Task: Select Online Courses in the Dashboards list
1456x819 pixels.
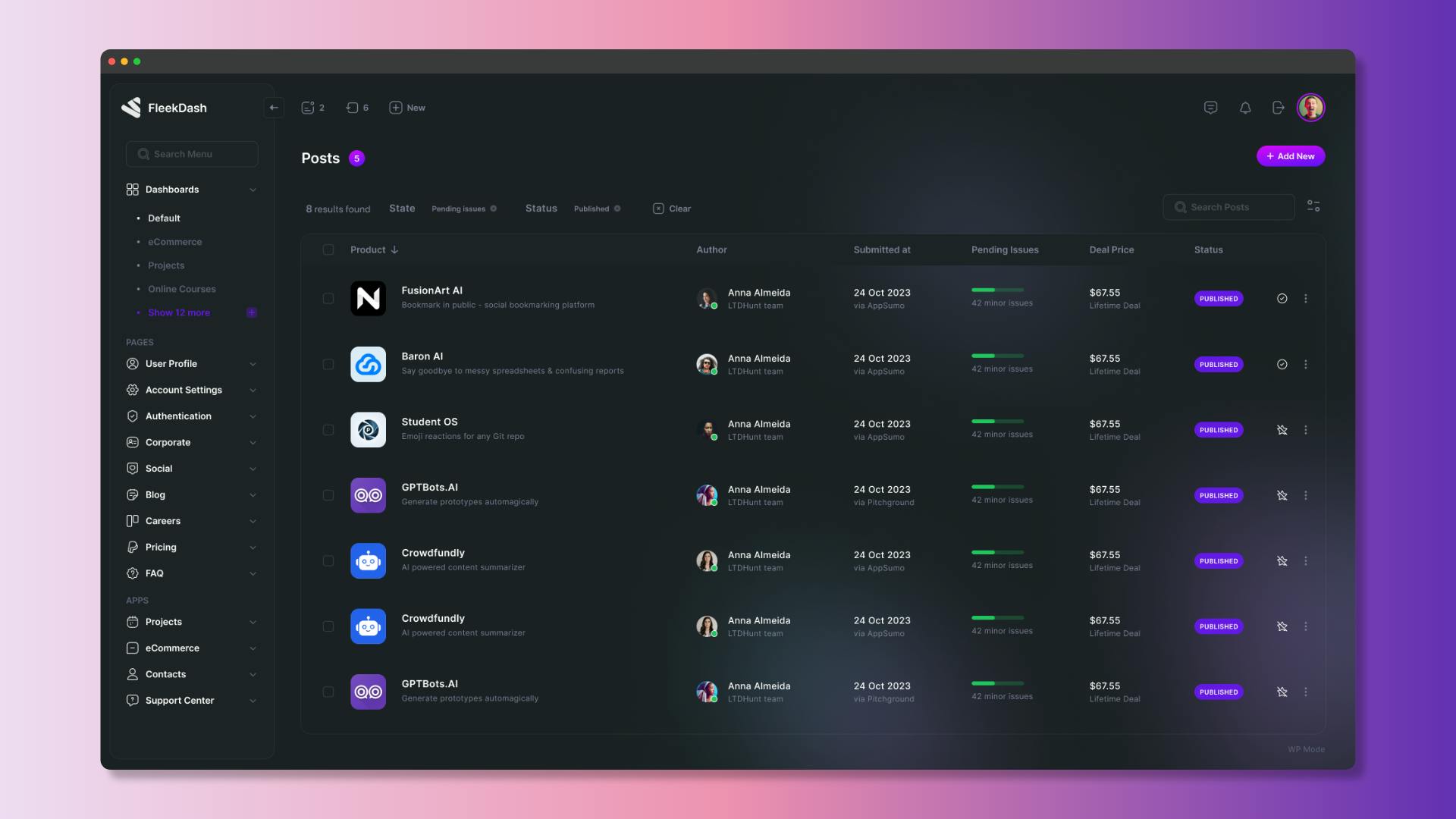Action: click(x=181, y=289)
